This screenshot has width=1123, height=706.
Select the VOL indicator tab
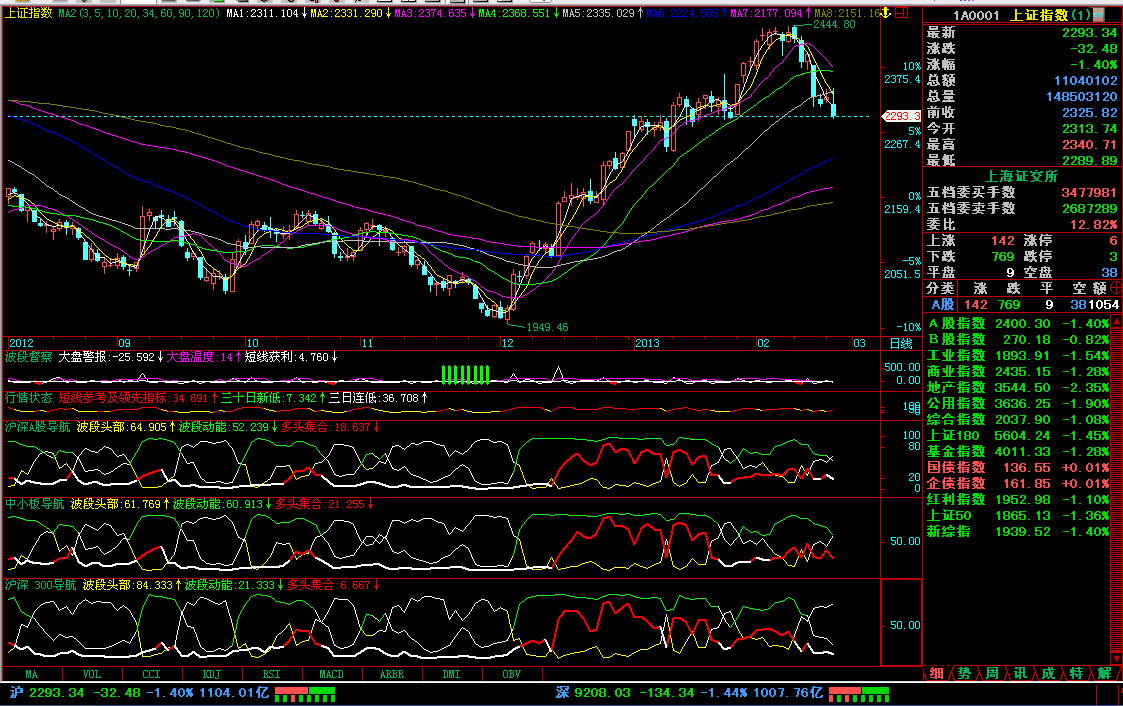tap(91, 674)
